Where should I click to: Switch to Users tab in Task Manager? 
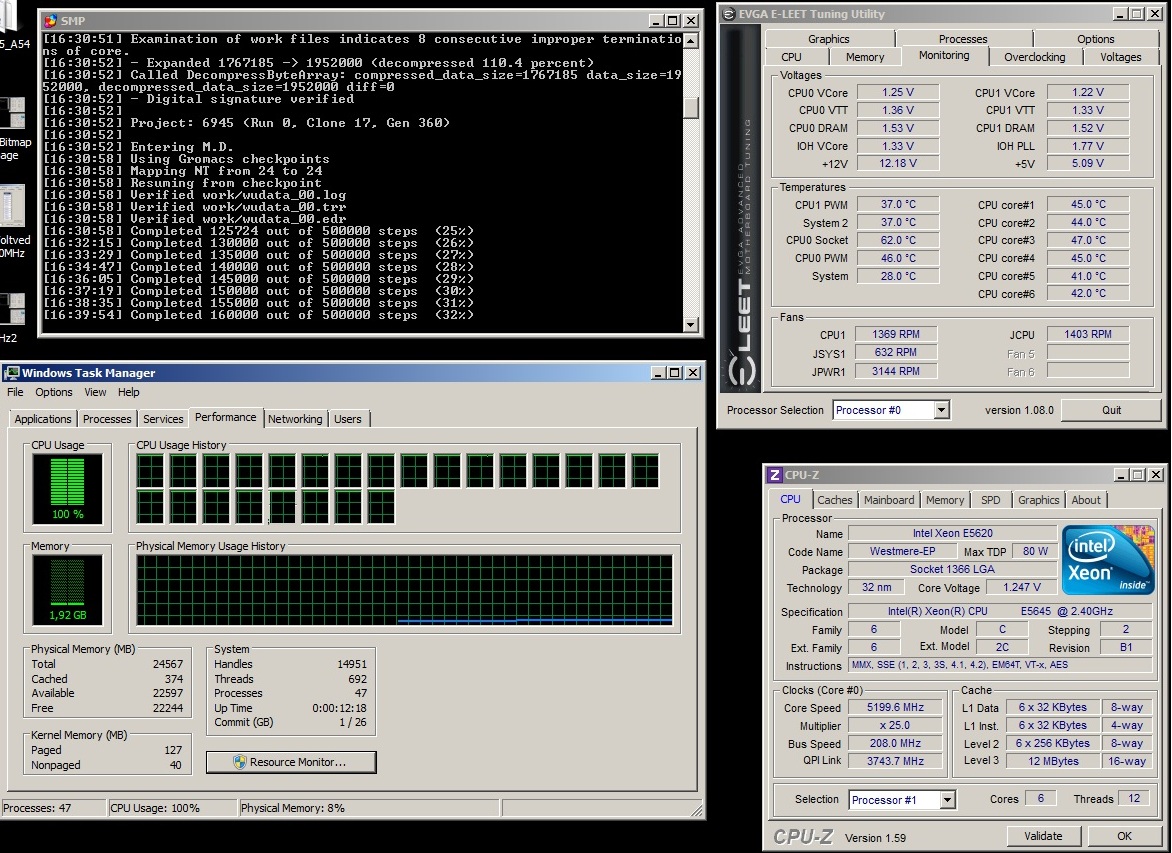click(x=348, y=419)
